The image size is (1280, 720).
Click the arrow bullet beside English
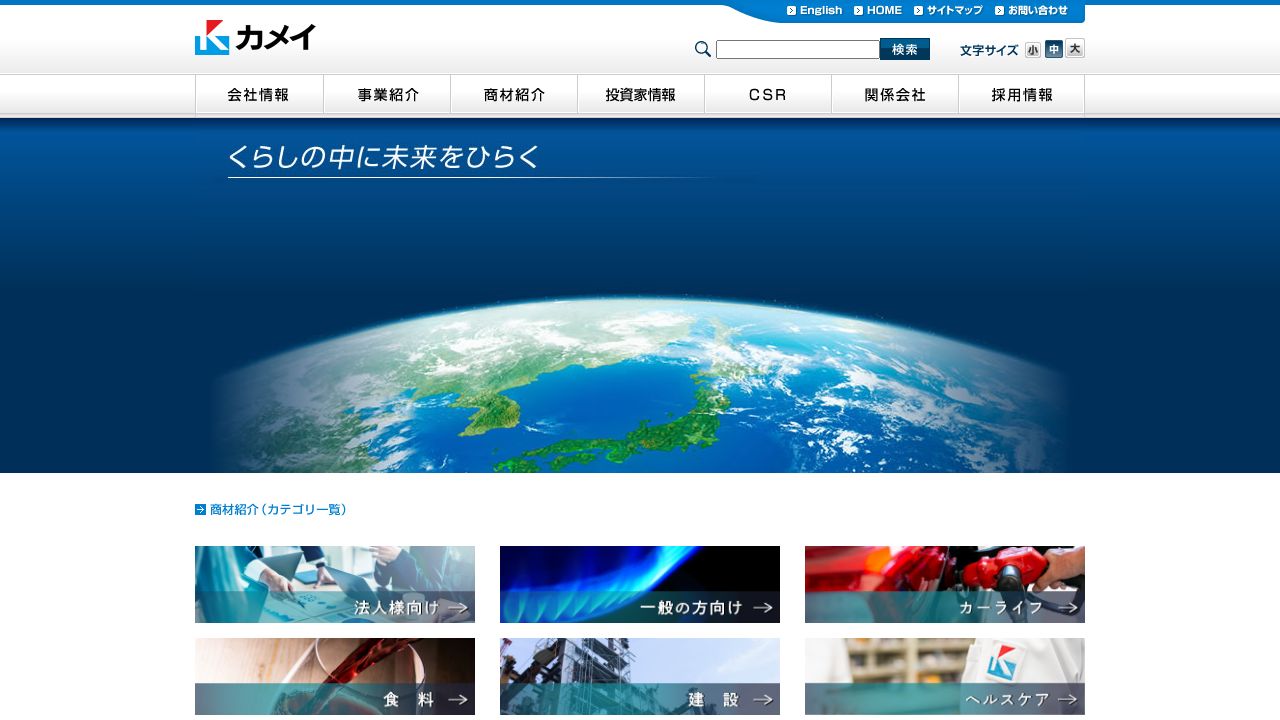click(x=792, y=10)
